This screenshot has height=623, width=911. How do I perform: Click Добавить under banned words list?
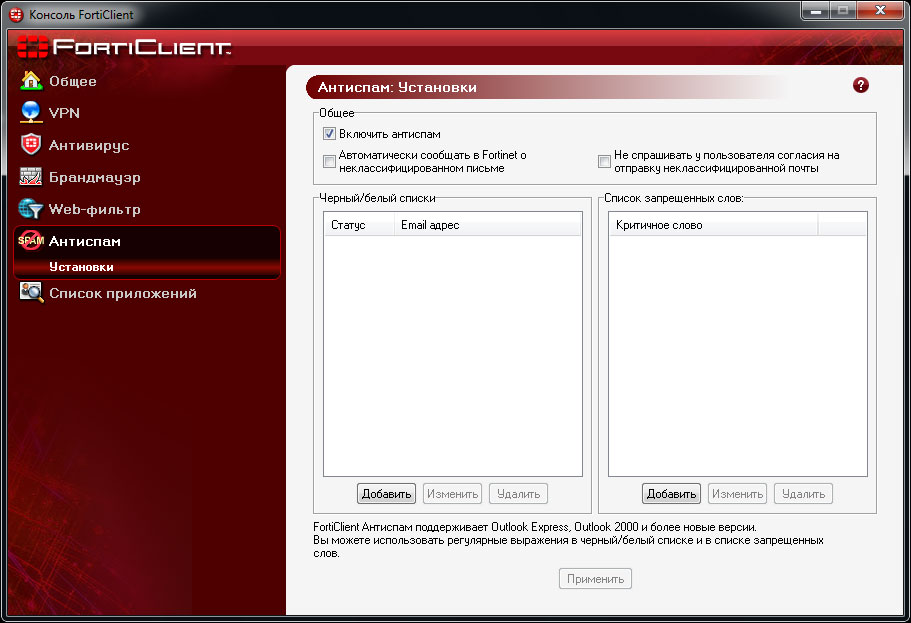671,493
